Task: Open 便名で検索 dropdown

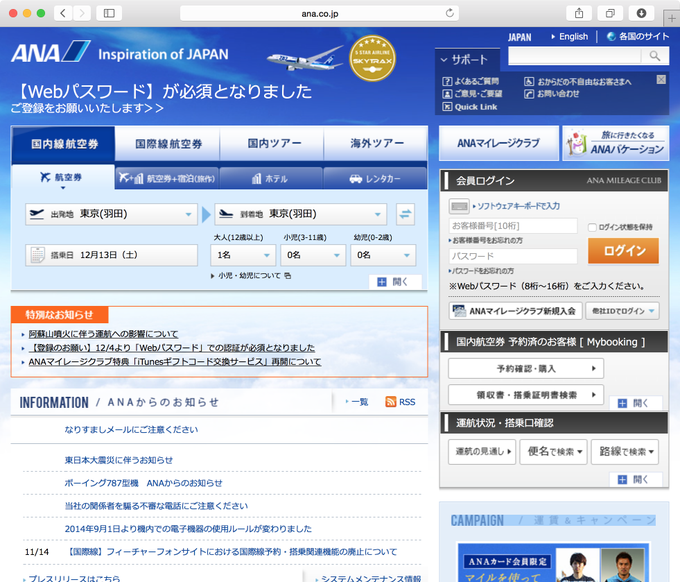Action: pyautogui.click(x=553, y=451)
